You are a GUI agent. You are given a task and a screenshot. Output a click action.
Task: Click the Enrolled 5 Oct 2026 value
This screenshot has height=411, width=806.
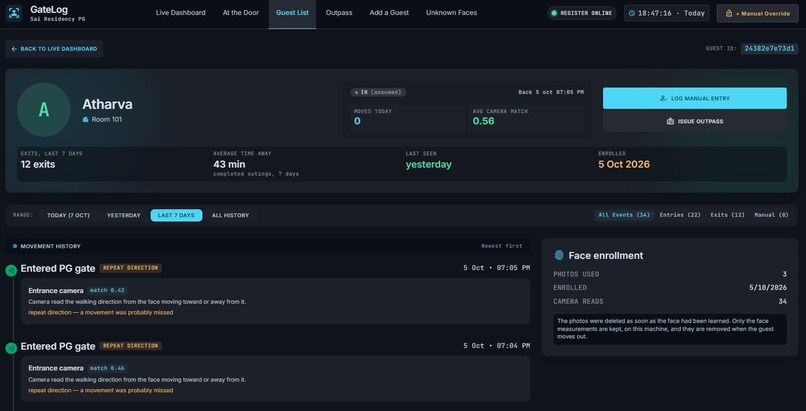pos(624,164)
